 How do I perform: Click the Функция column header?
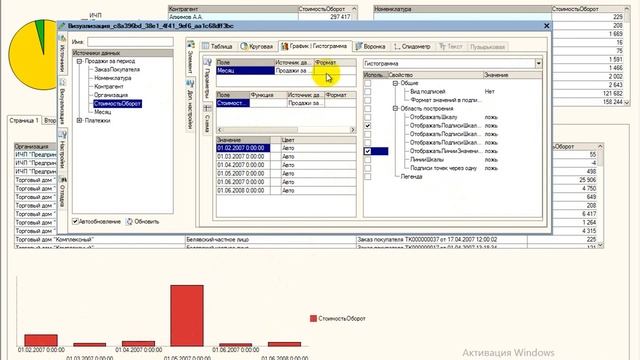pos(268,95)
